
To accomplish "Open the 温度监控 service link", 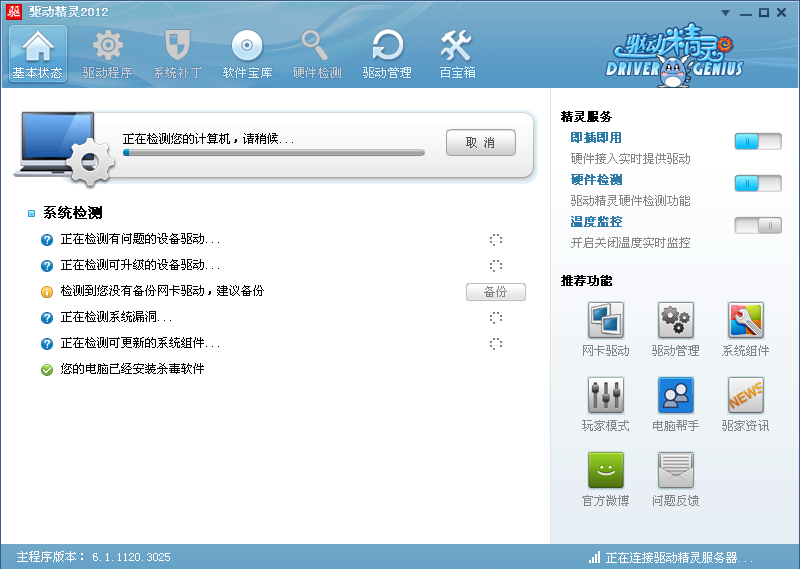I will 596,221.
